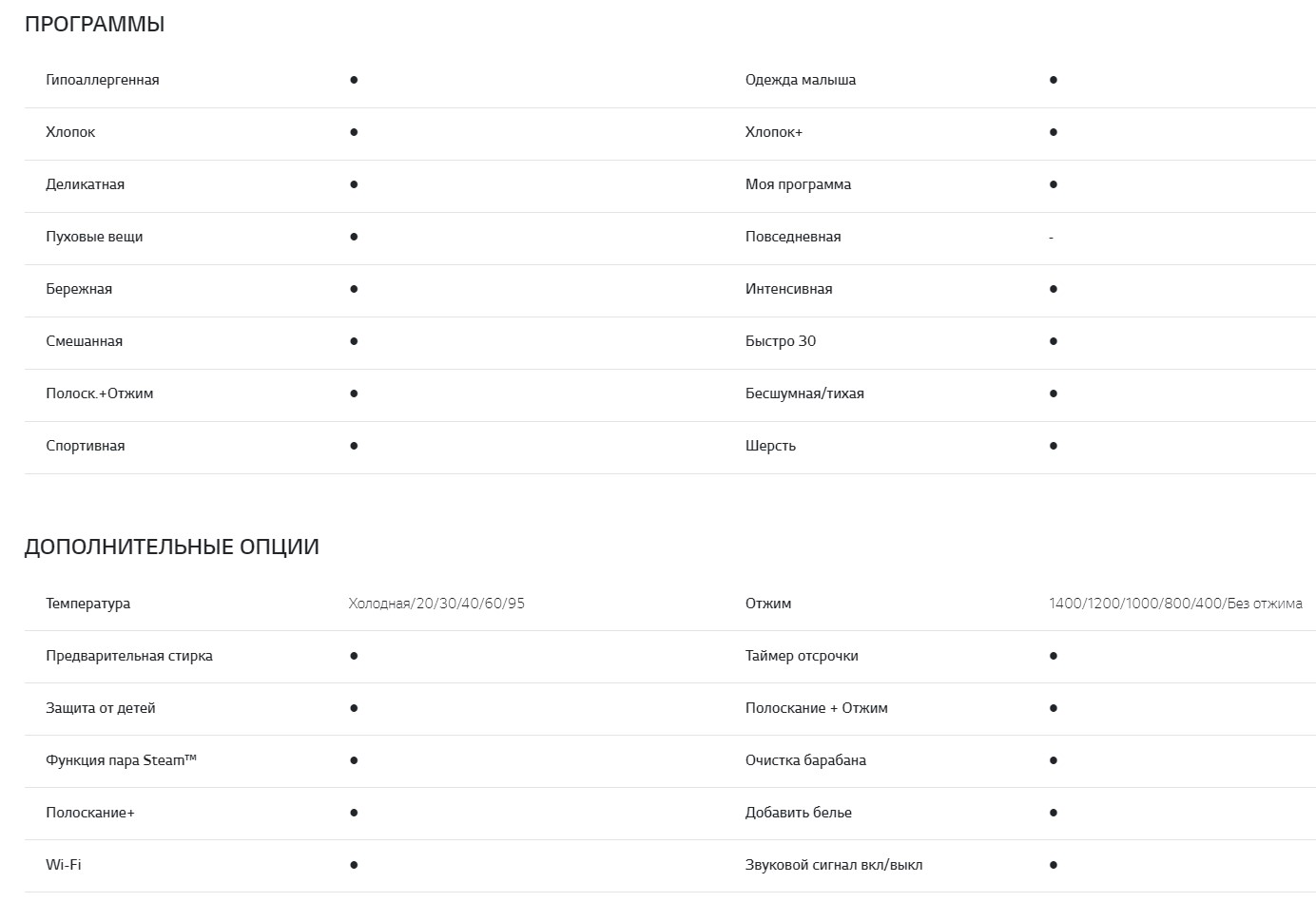Click the dot for Быстро 30
1316x921 pixels.
(x=1053, y=341)
